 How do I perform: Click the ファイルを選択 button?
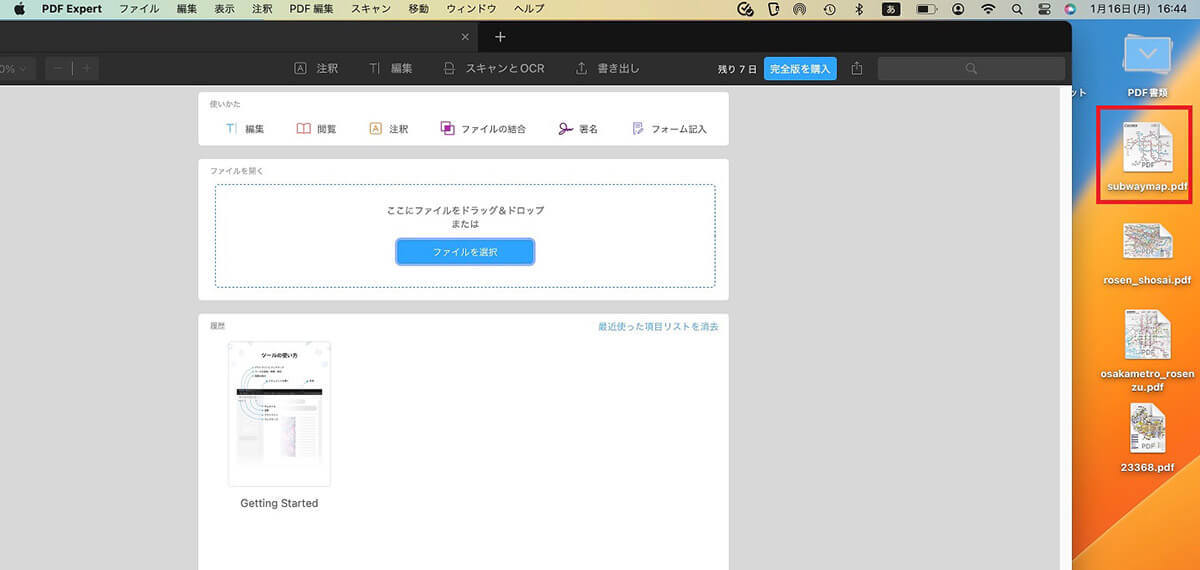(x=465, y=252)
